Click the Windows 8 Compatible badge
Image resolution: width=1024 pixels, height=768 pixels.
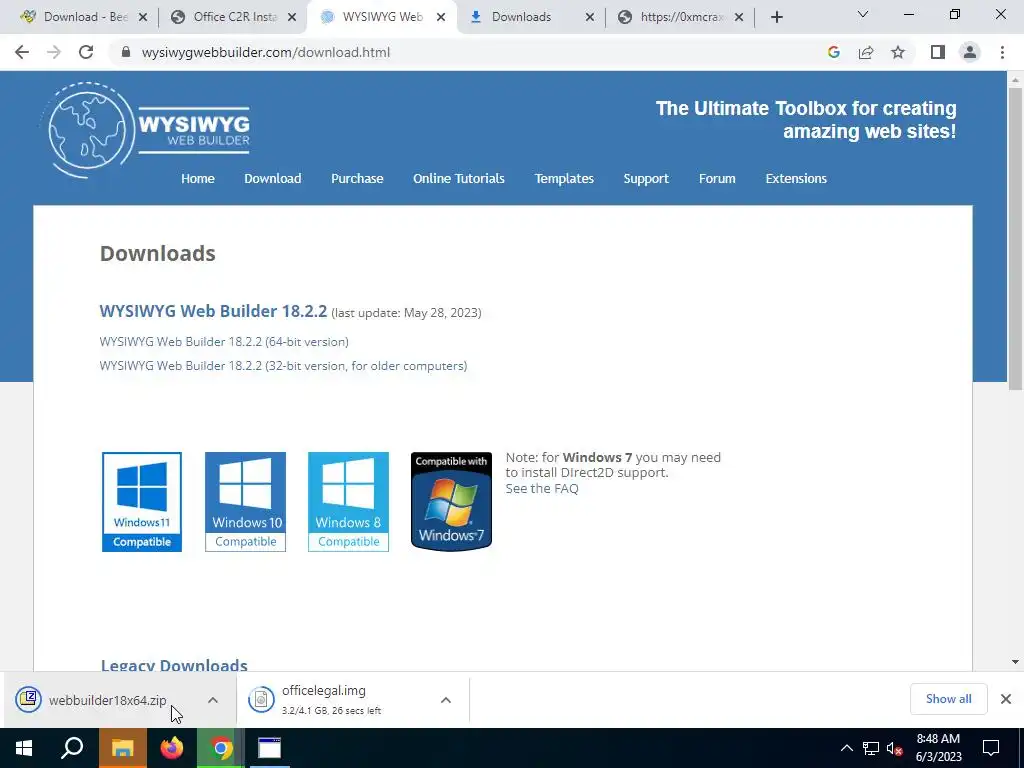click(348, 502)
